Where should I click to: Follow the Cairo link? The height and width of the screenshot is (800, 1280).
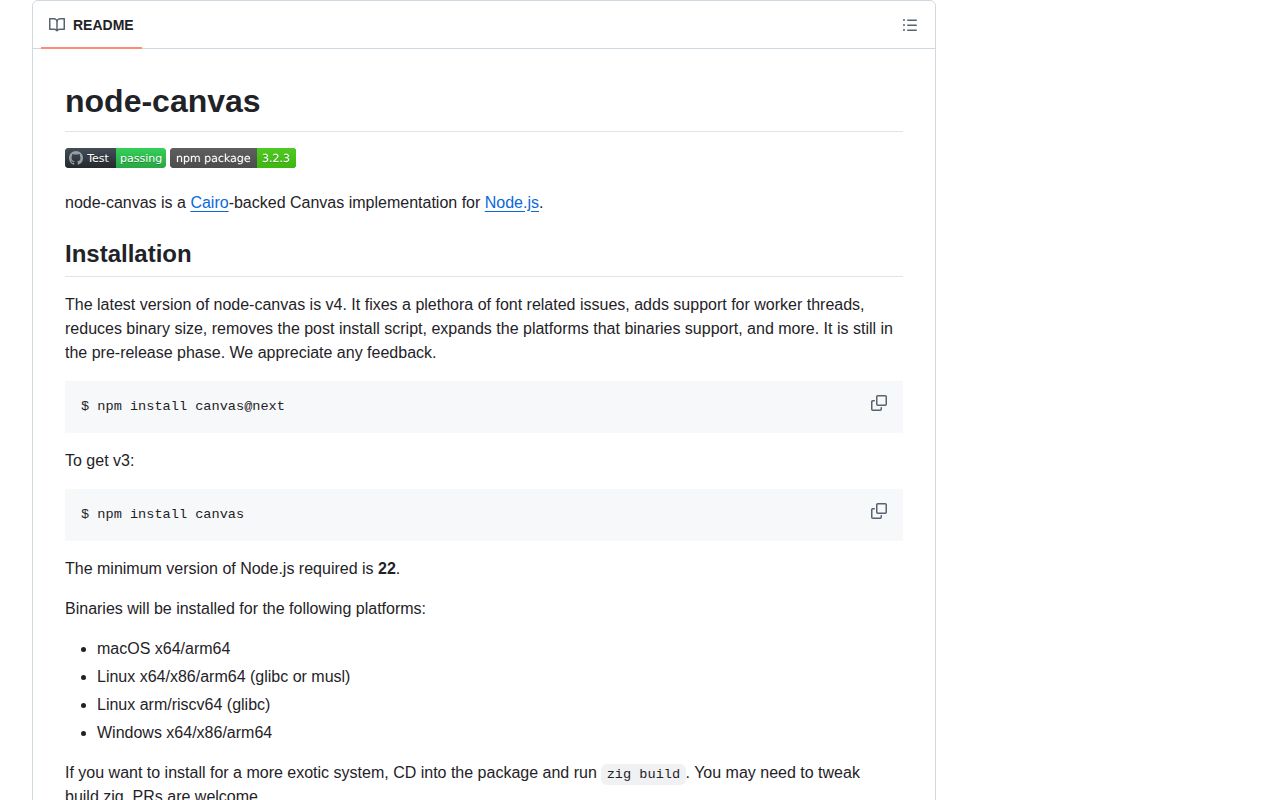click(210, 202)
